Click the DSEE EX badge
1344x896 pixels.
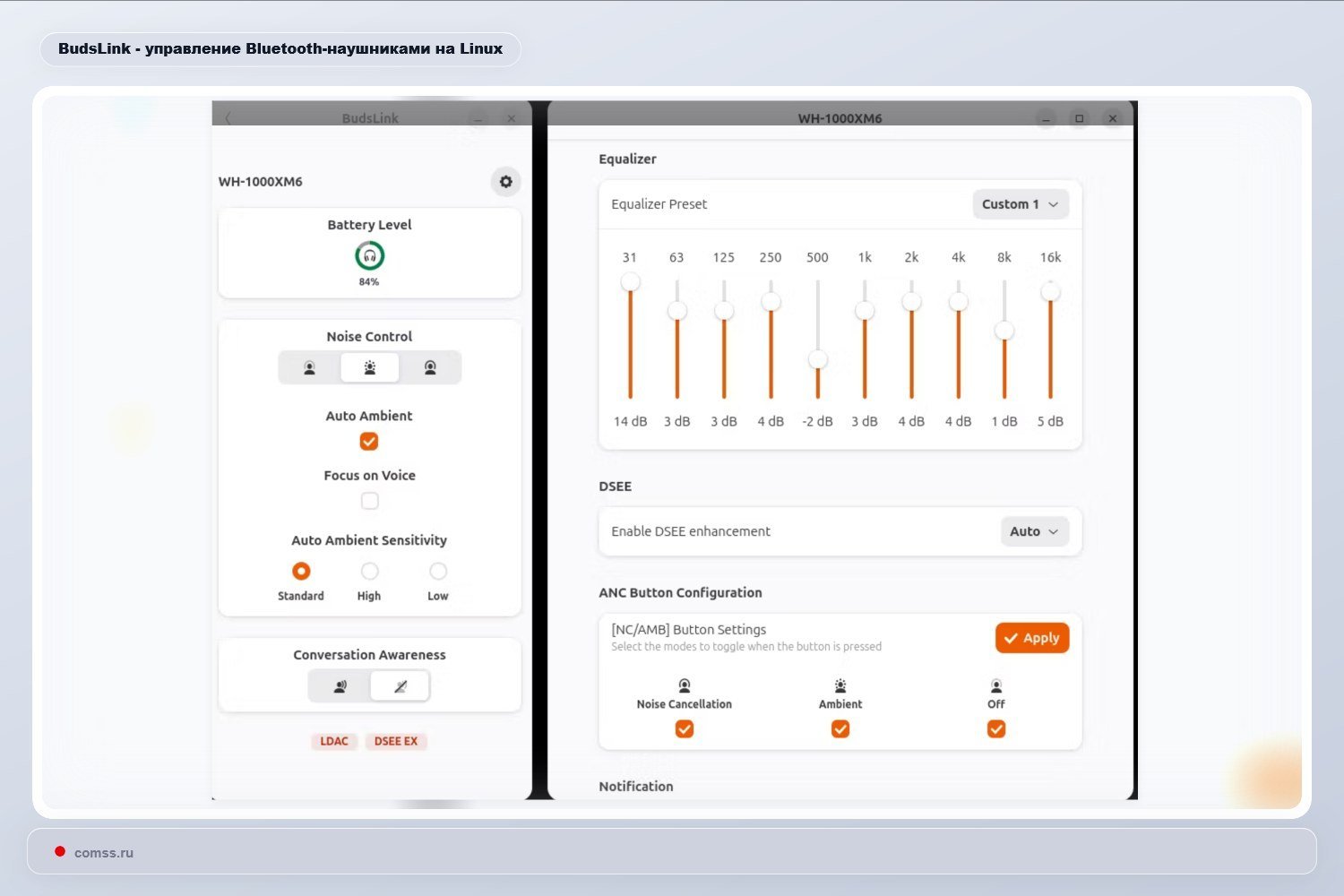point(396,741)
